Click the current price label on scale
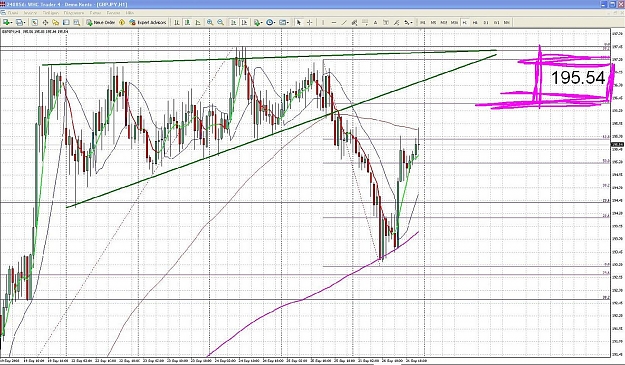The height and width of the screenshot is (365, 625). (x=617, y=144)
